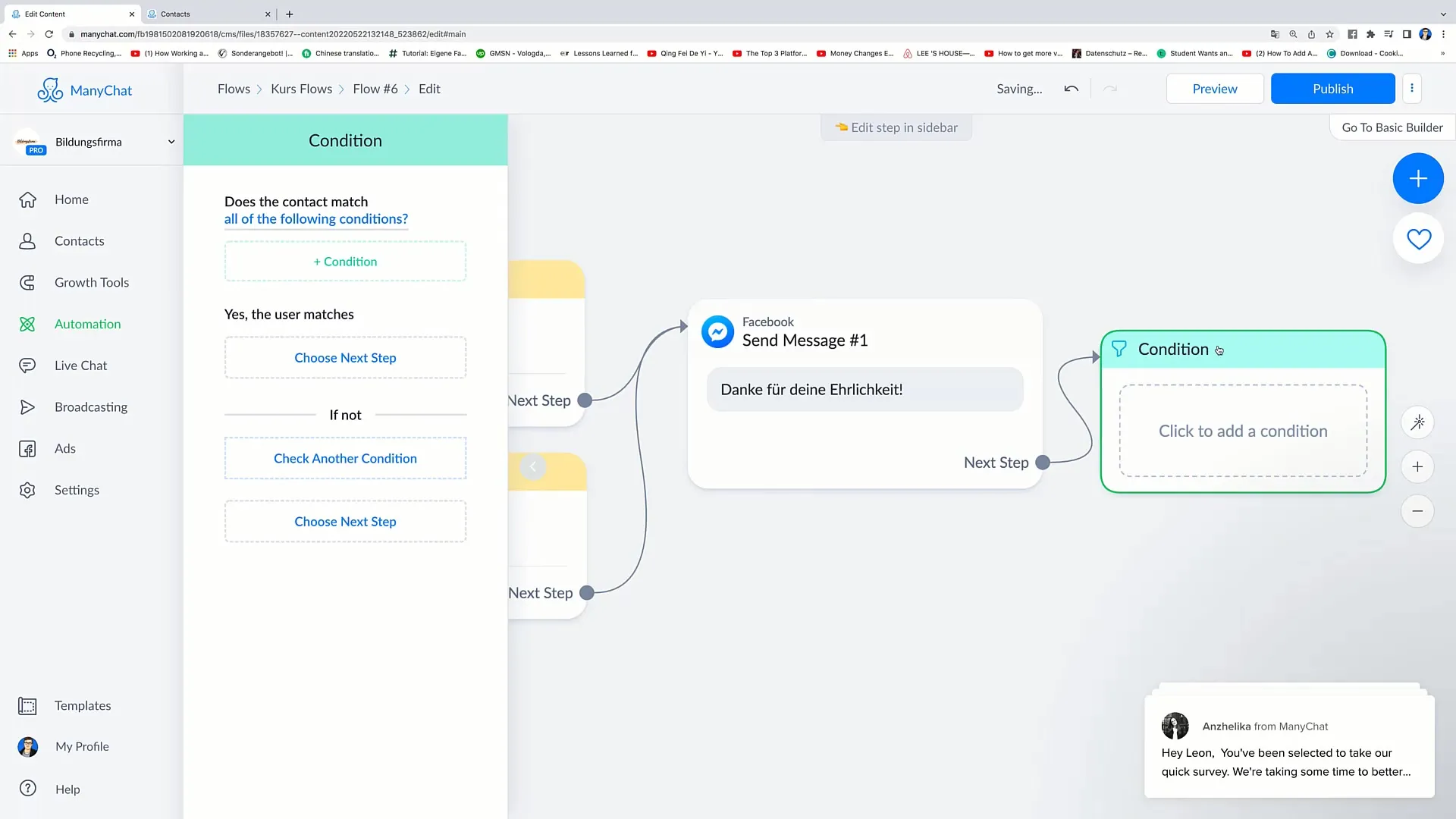The width and height of the screenshot is (1456, 819).
Task: Click Send Message #1 Next Step connector
Action: tap(1043, 463)
